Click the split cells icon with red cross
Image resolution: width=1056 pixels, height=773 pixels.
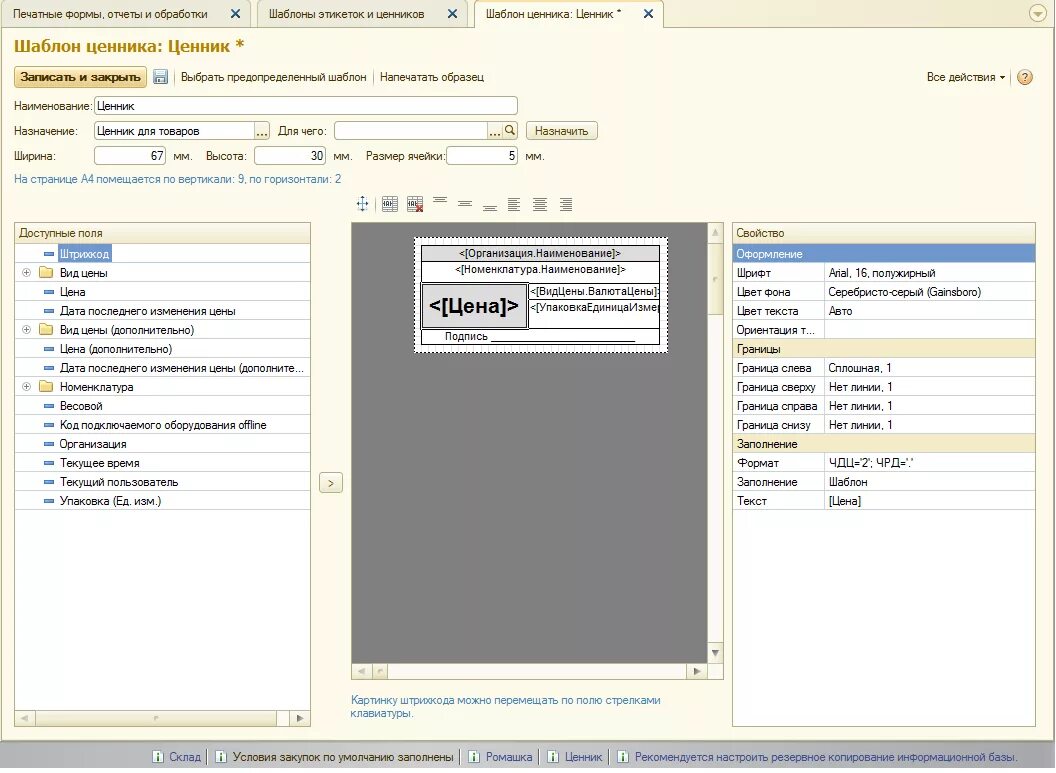click(415, 204)
